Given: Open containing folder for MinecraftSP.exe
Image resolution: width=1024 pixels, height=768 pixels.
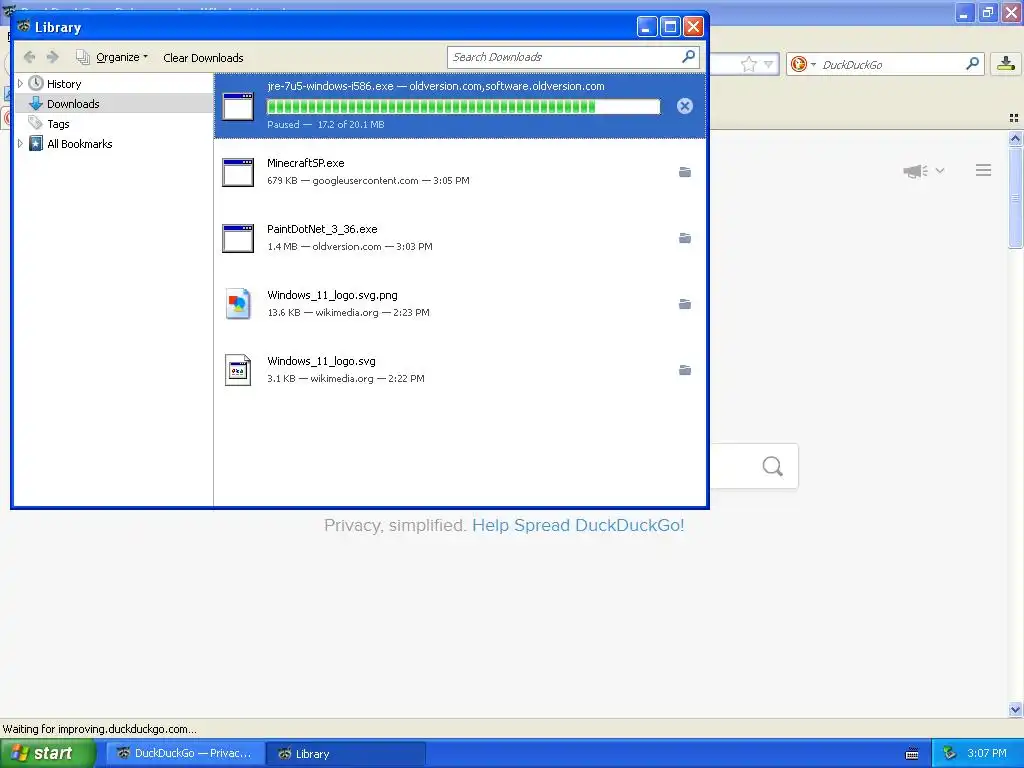Looking at the screenshot, I should [684, 172].
